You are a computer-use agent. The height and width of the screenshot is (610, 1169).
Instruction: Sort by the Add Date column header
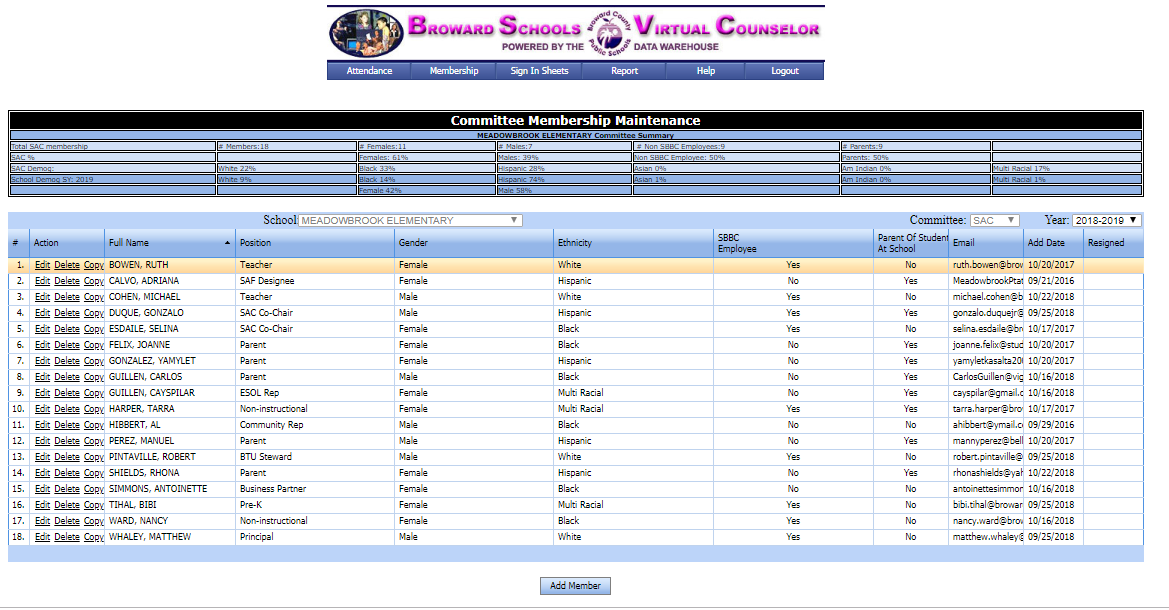(1053, 242)
